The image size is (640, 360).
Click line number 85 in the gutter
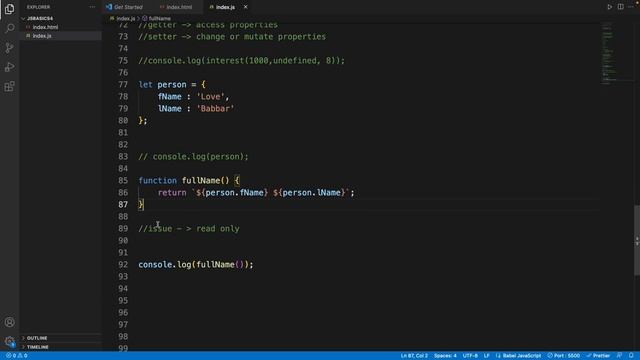click(123, 180)
